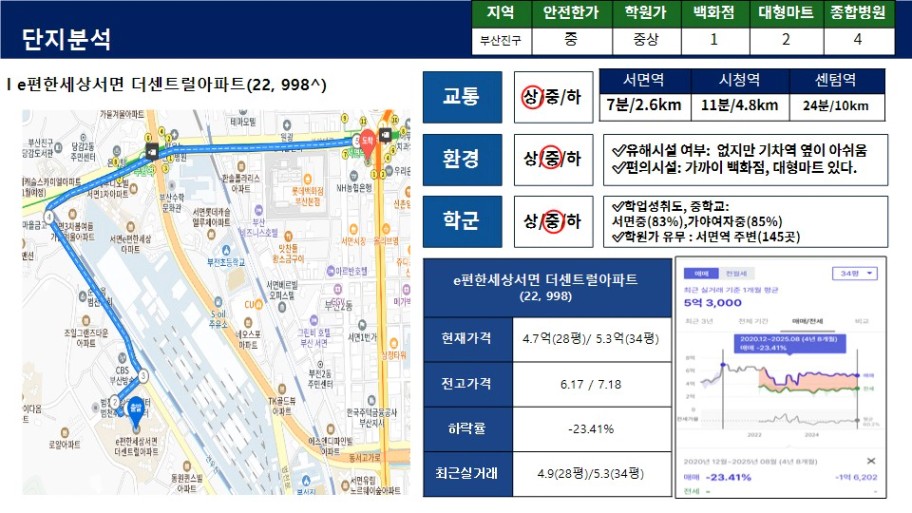Click the 학군 category button
912x513 pixels.
pos(462,222)
